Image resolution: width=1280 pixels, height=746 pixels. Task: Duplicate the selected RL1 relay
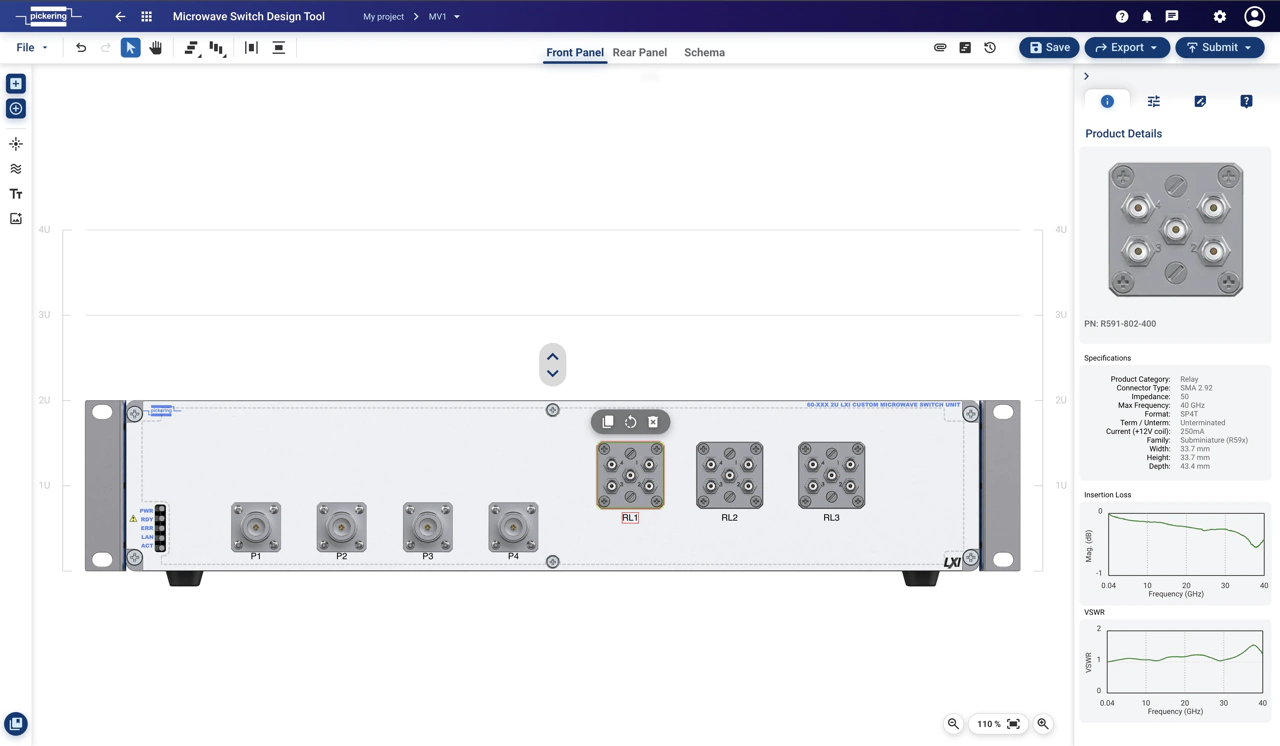click(x=608, y=422)
